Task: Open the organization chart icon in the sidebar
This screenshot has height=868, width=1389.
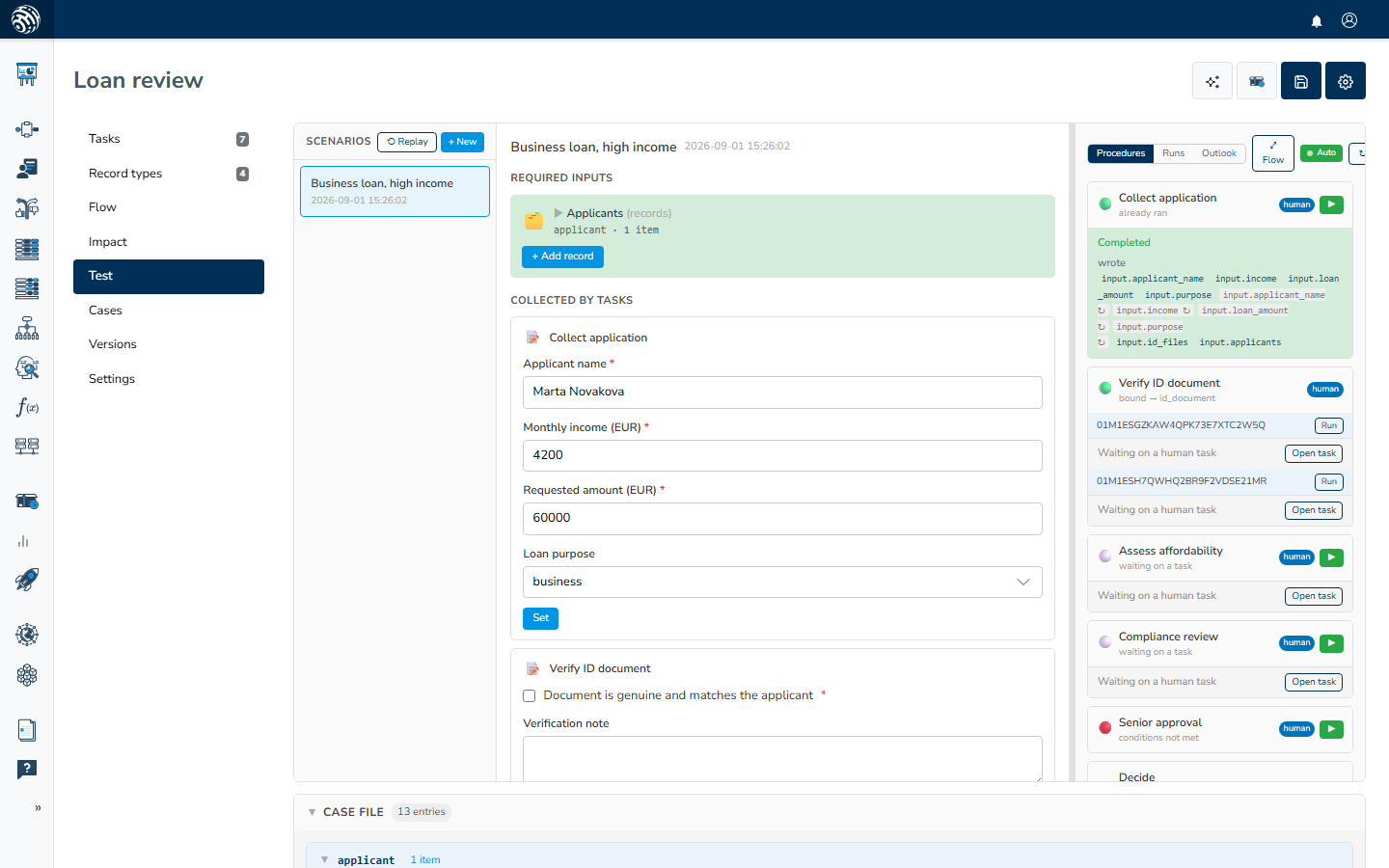Action: [x=27, y=328]
